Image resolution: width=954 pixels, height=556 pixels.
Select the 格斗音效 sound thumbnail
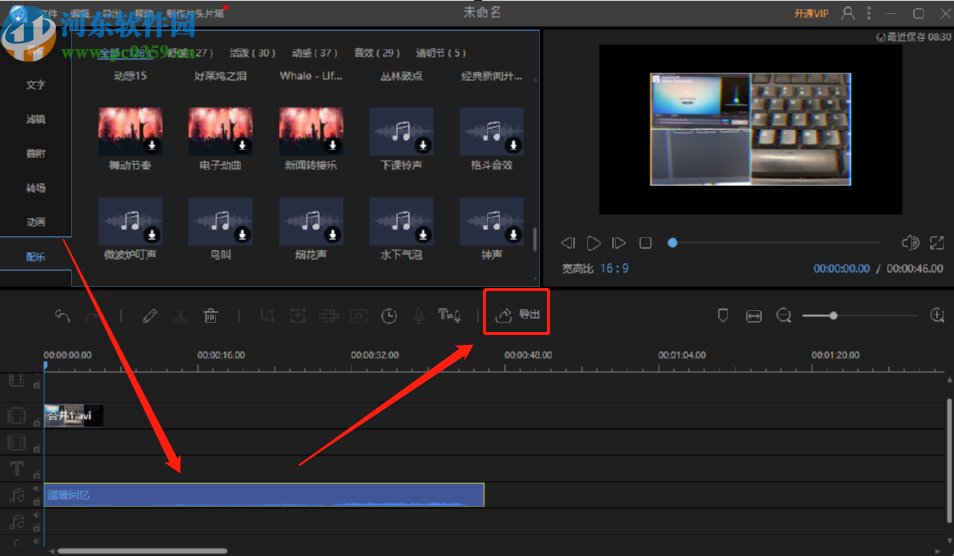pyautogui.click(x=492, y=131)
